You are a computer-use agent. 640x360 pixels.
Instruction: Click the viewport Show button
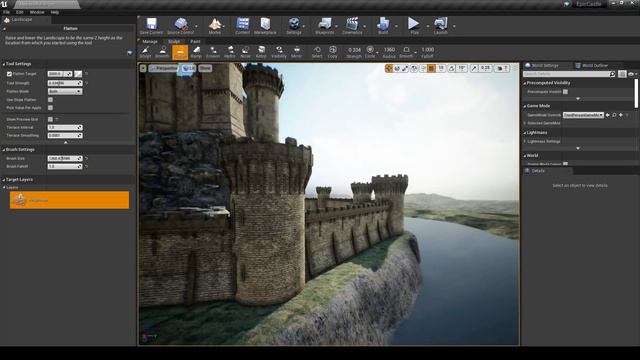pos(205,69)
